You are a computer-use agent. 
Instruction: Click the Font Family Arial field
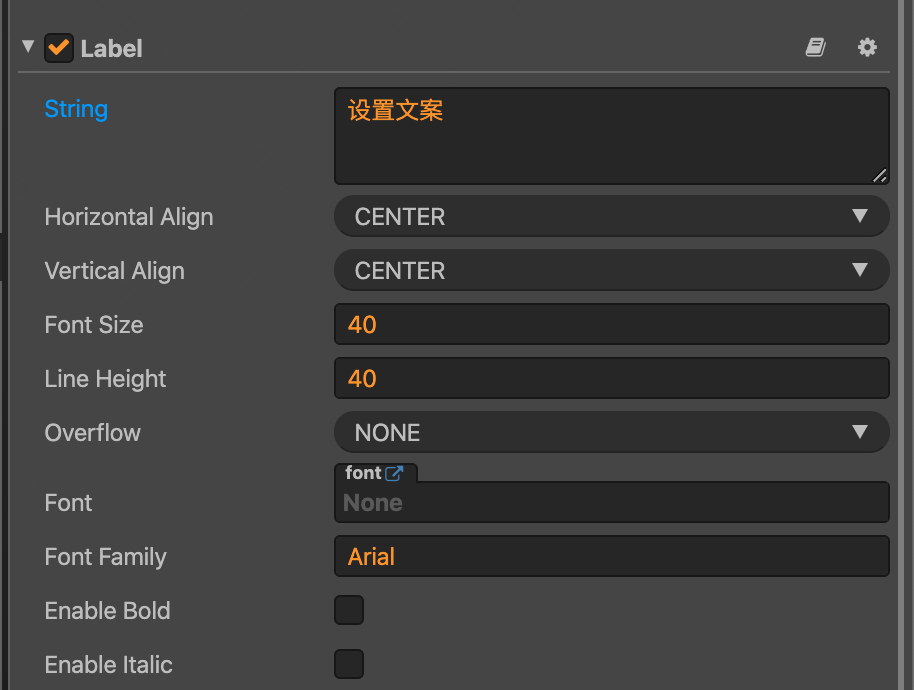coord(611,556)
